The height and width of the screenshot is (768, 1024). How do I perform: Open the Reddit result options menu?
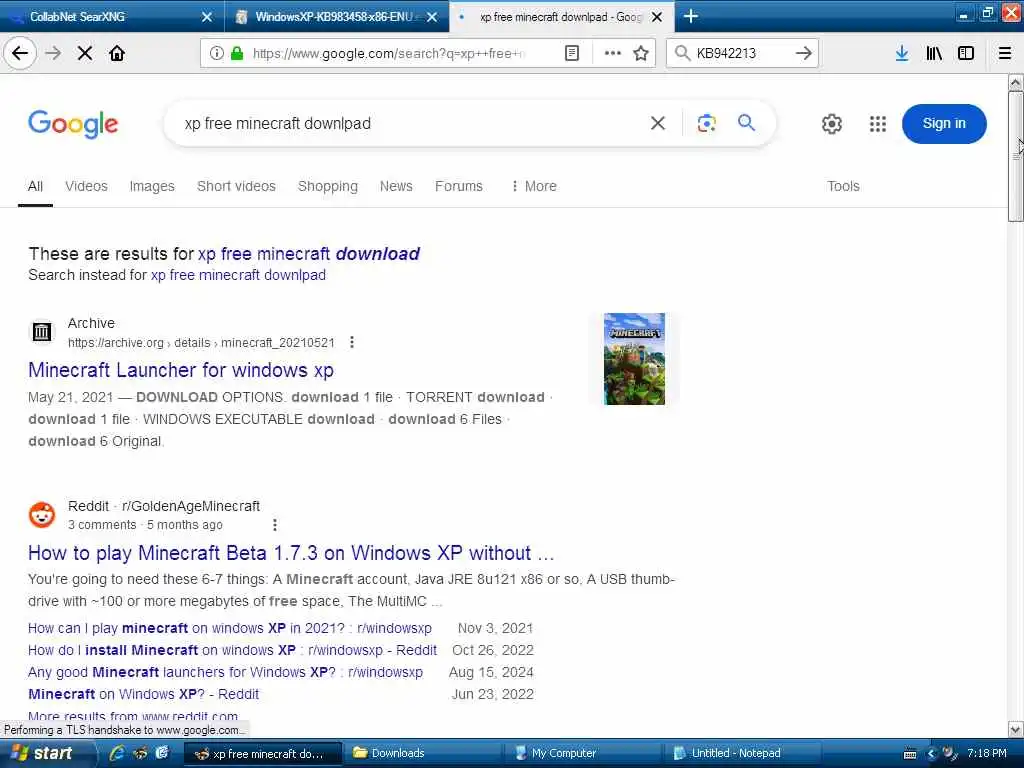click(275, 525)
